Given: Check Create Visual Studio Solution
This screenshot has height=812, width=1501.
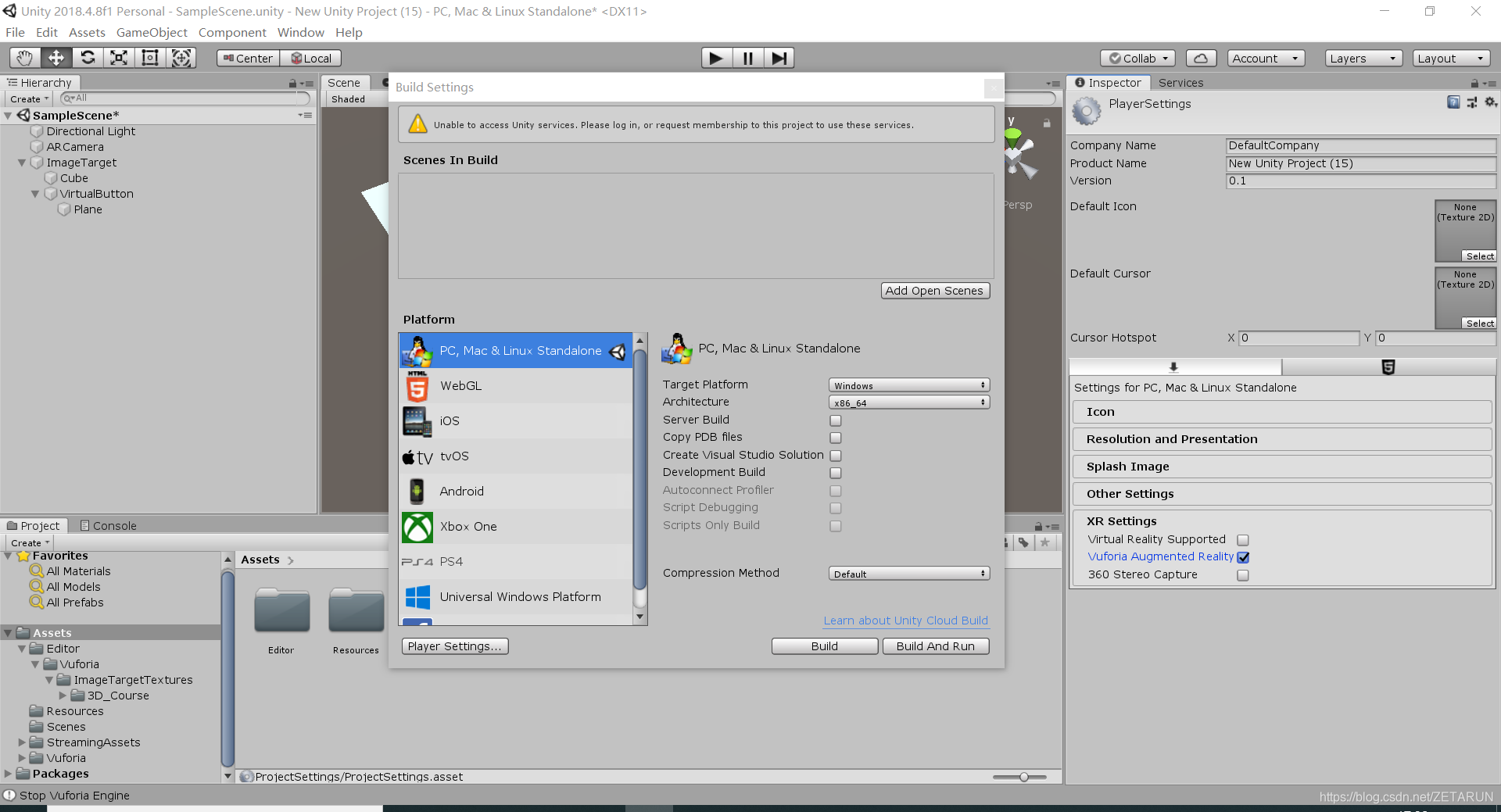Looking at the screenshot, I should tap(836, 456).
